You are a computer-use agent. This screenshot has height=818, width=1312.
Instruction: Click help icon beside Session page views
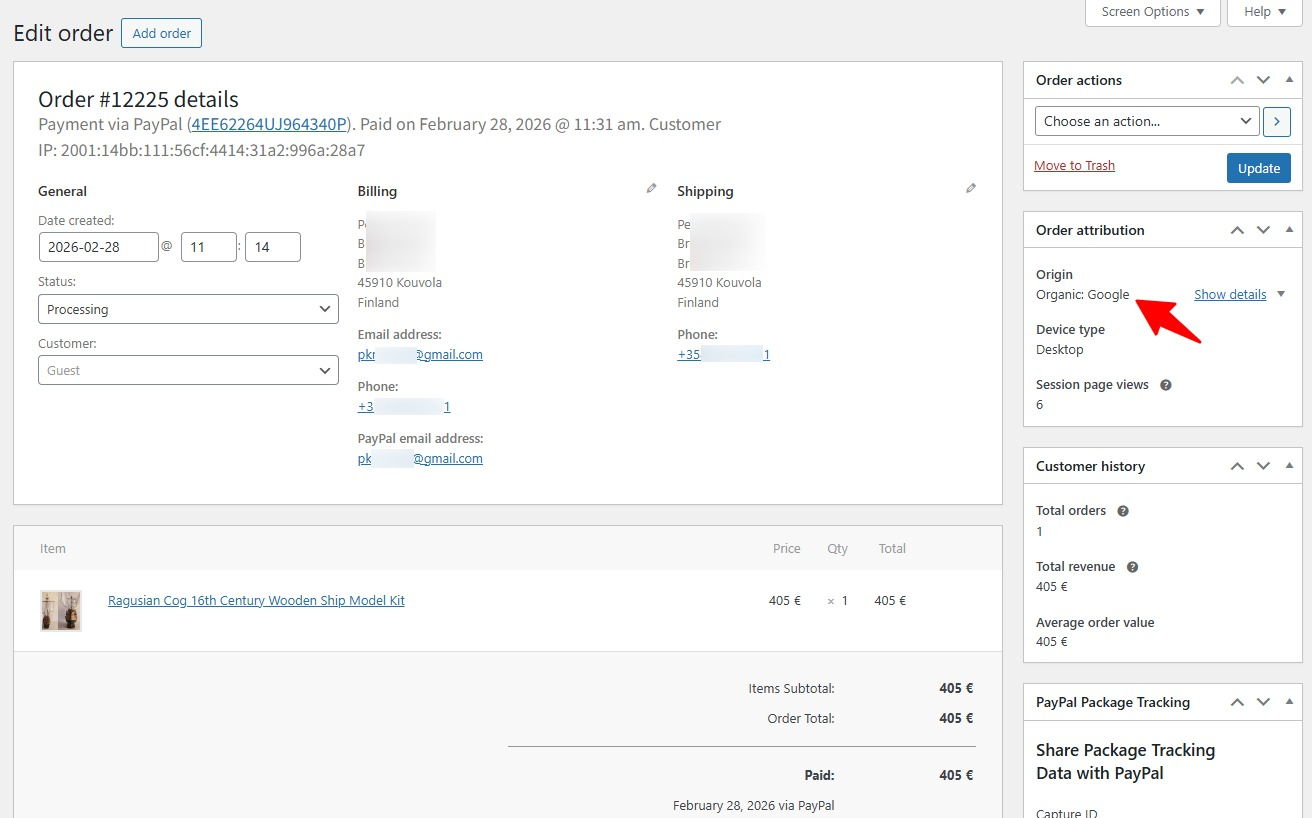[1165, 385]
